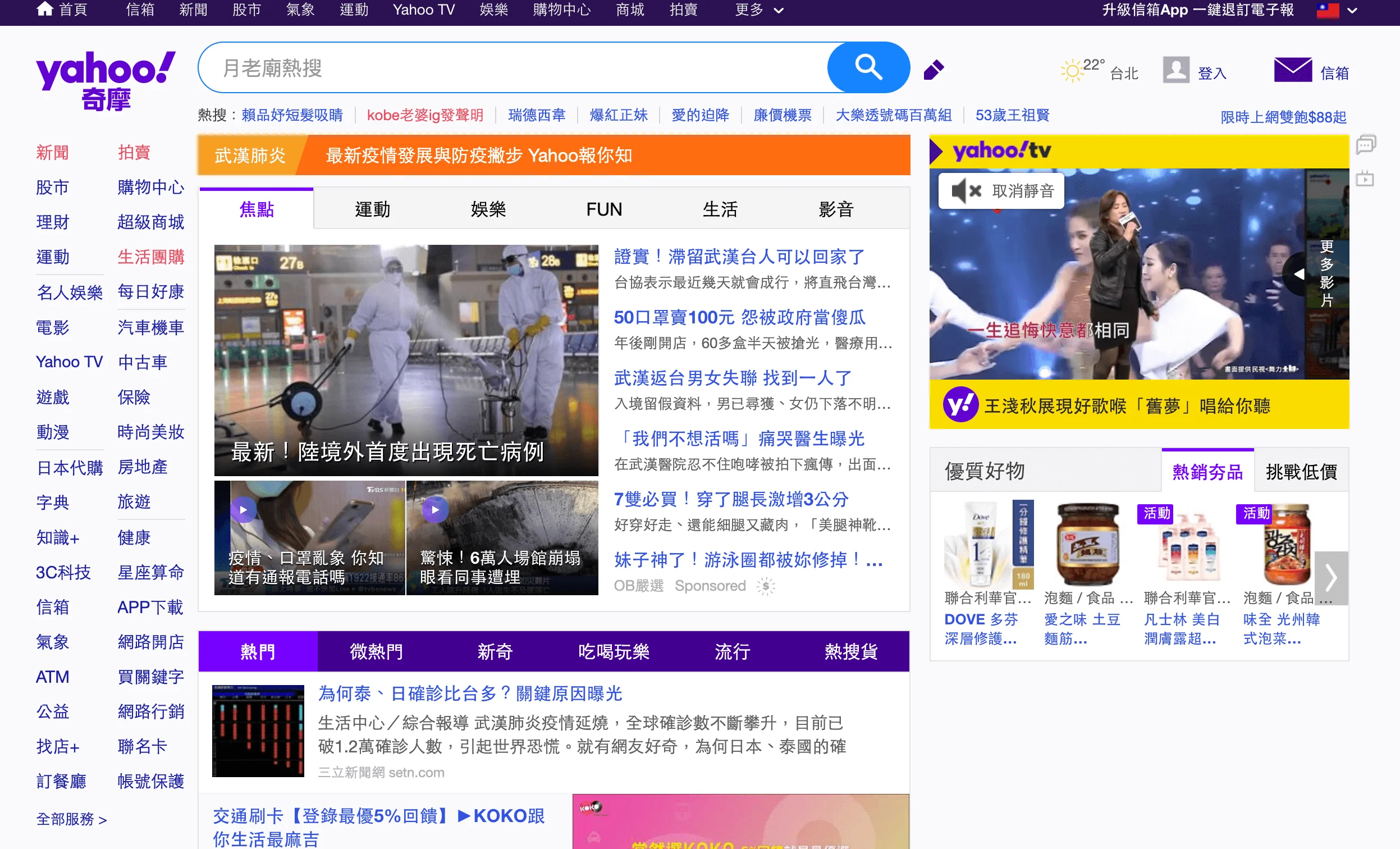The height and width of the screenshot is (849, 1400).
Task: Select the 新奇 tab
Action: tap(495, 651)
